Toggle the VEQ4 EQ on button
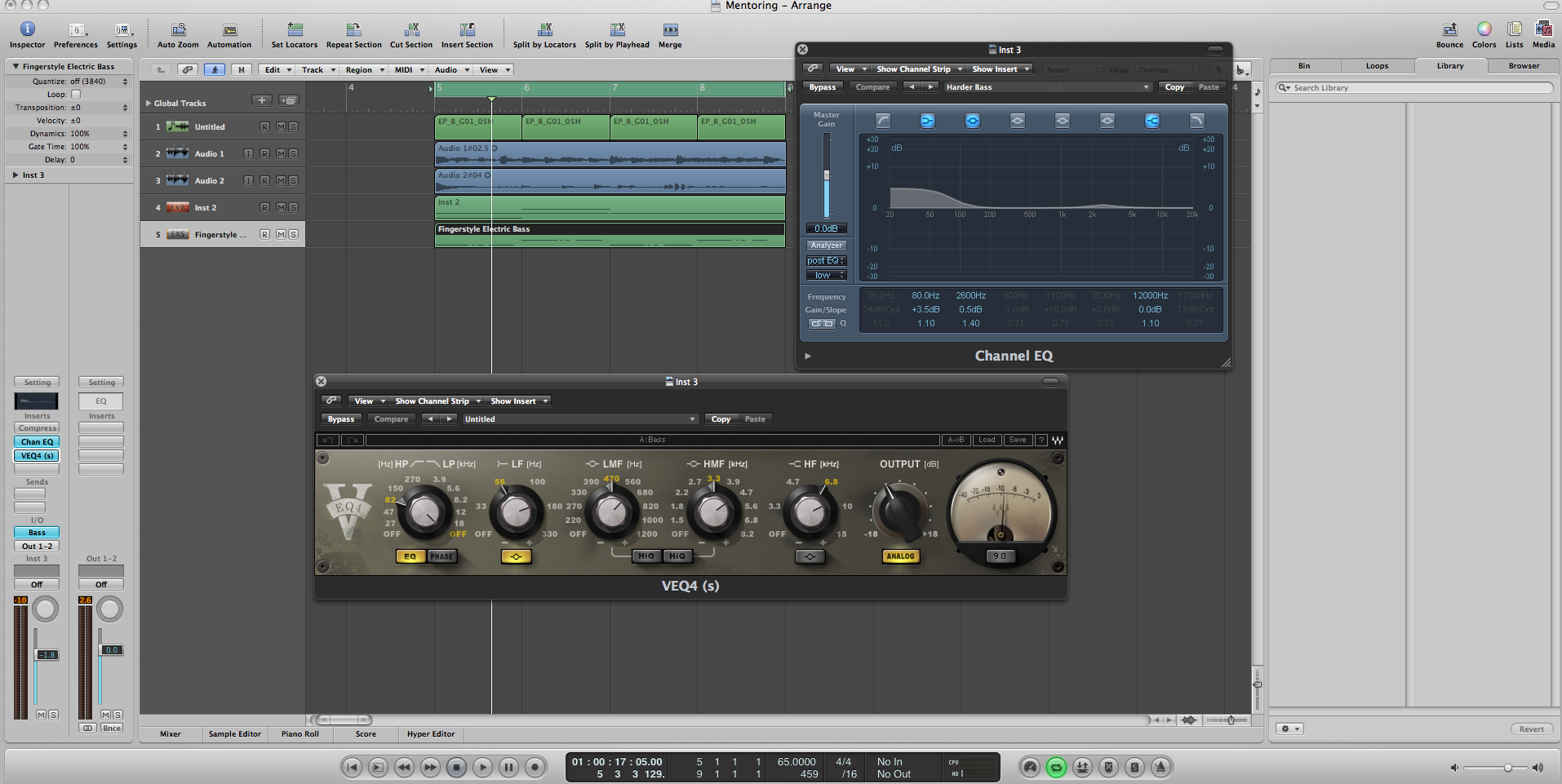 pos(410,556)
